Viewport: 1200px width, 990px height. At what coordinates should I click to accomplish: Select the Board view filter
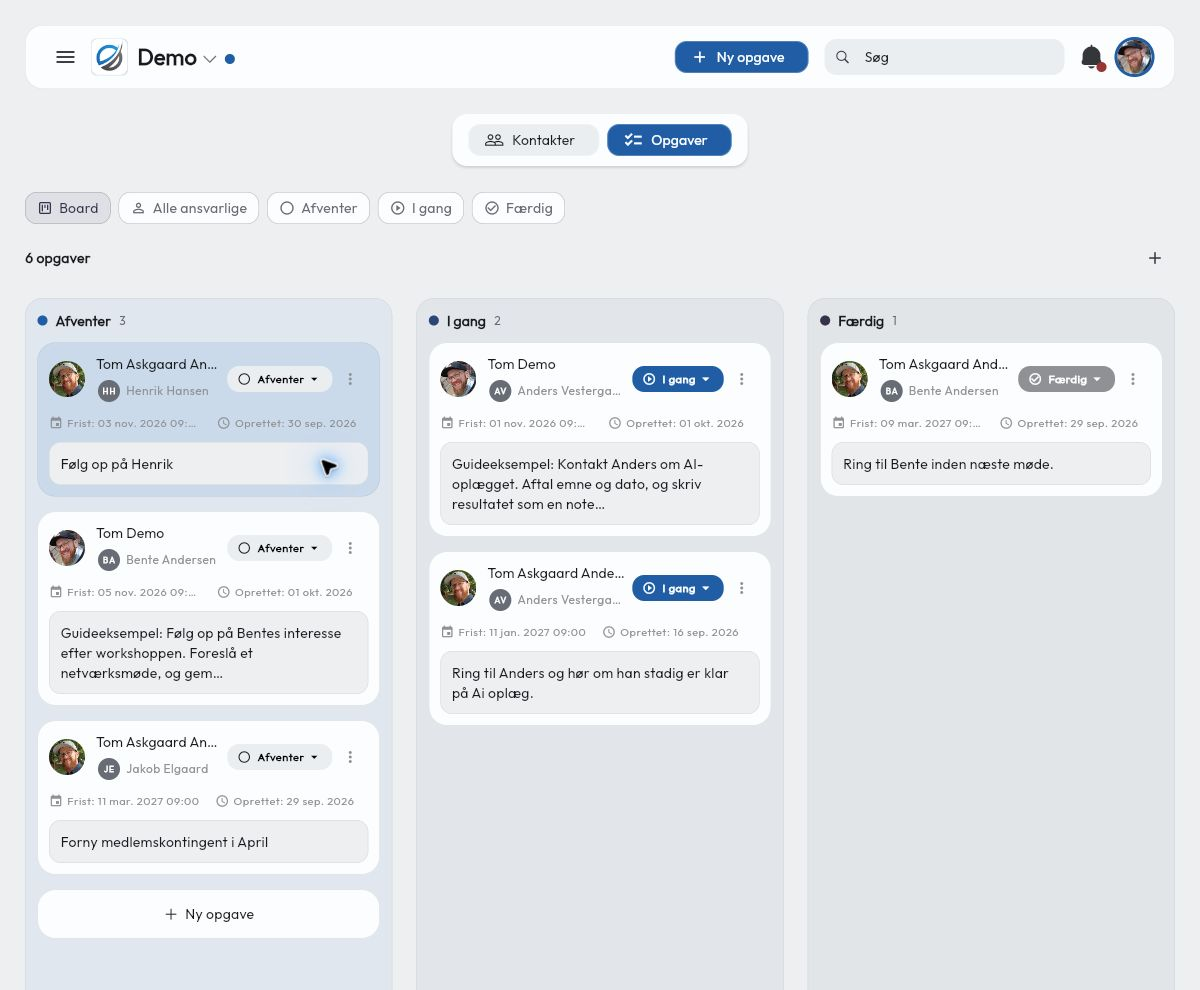click(68, 208)
